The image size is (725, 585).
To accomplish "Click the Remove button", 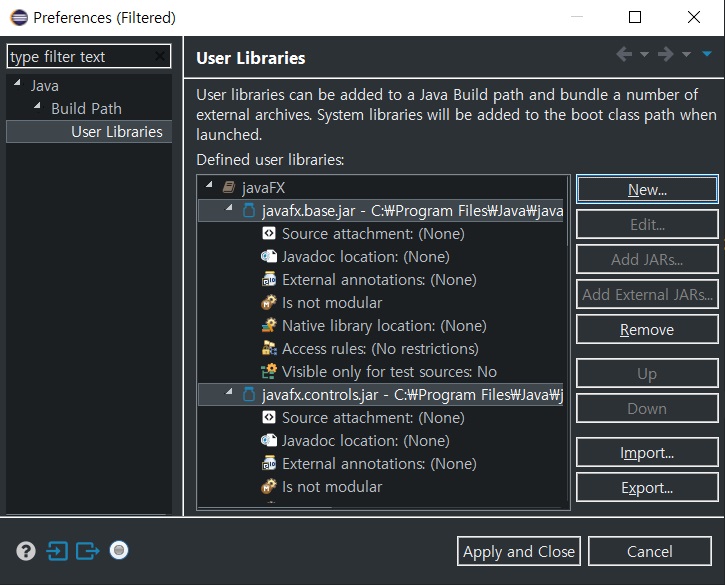I will pos(647,330).
